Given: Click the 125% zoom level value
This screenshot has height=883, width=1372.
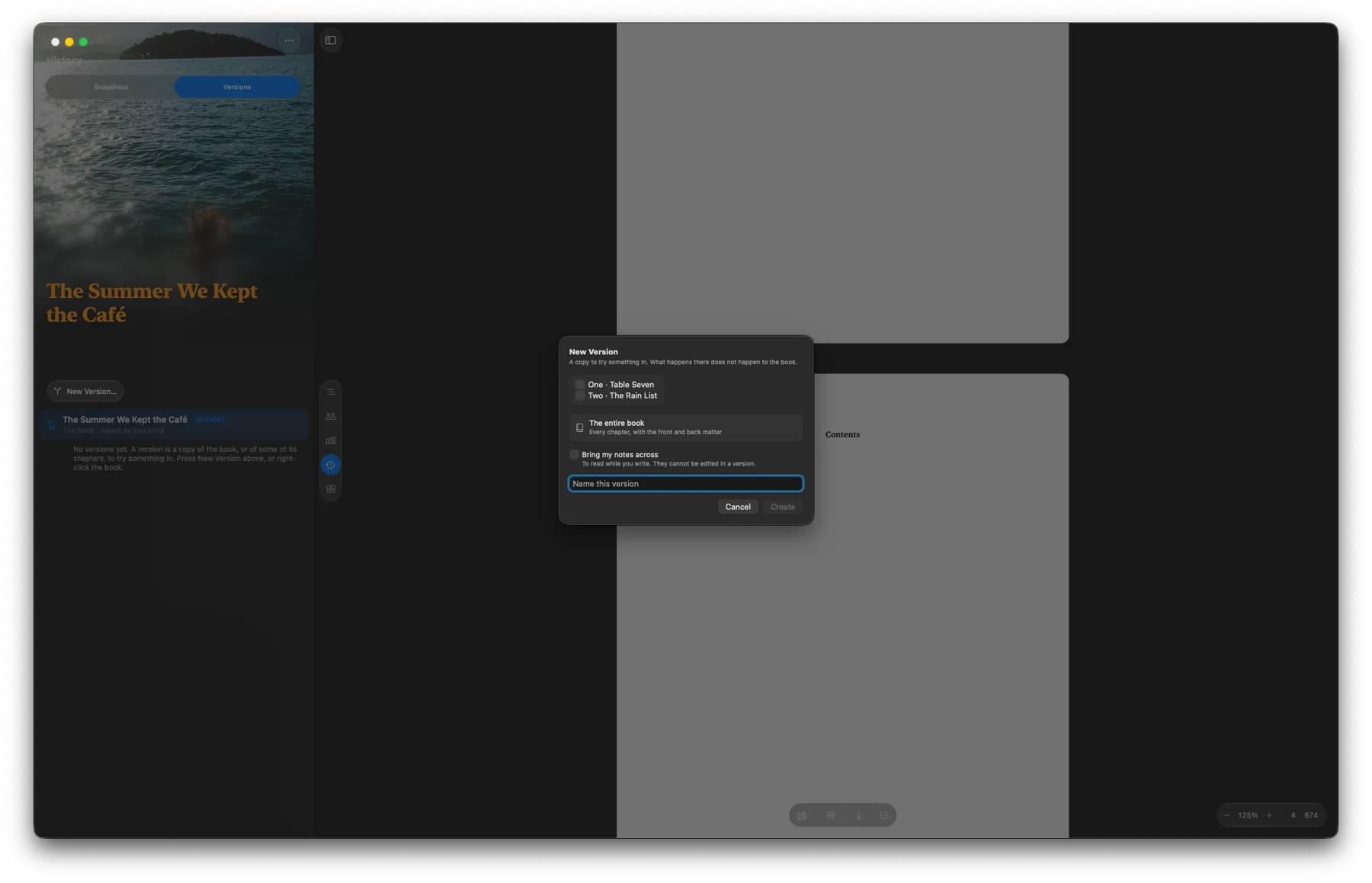Looking at the screenshot, I should (1248, 815).
